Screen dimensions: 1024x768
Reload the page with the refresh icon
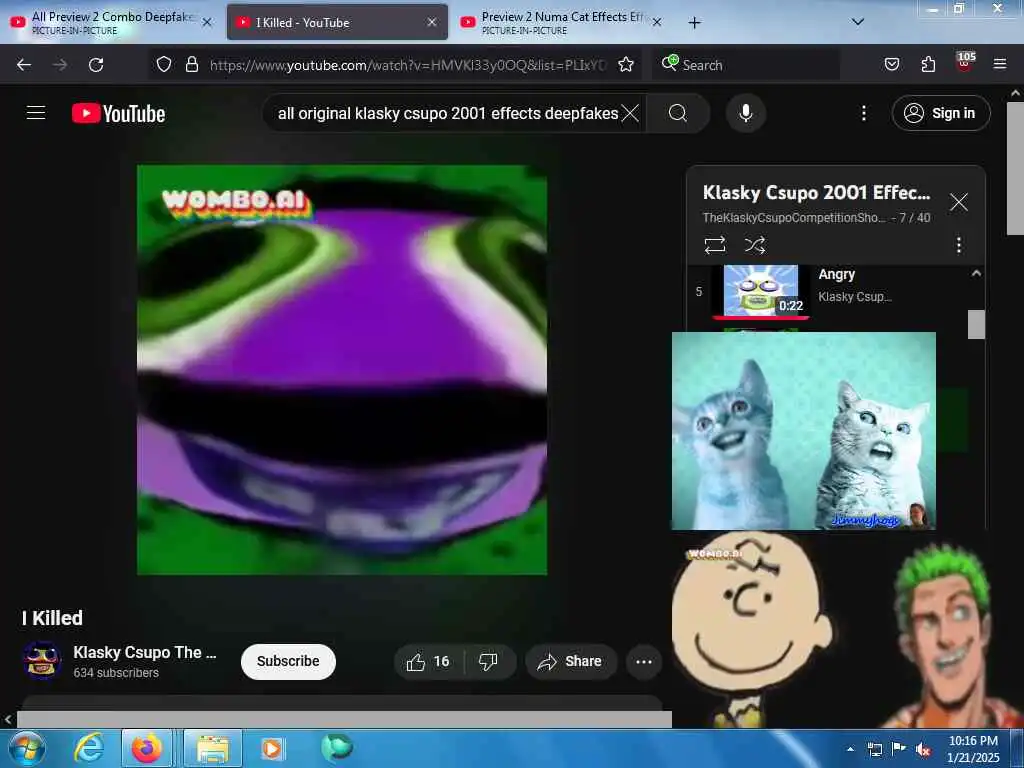pos(96,65)
